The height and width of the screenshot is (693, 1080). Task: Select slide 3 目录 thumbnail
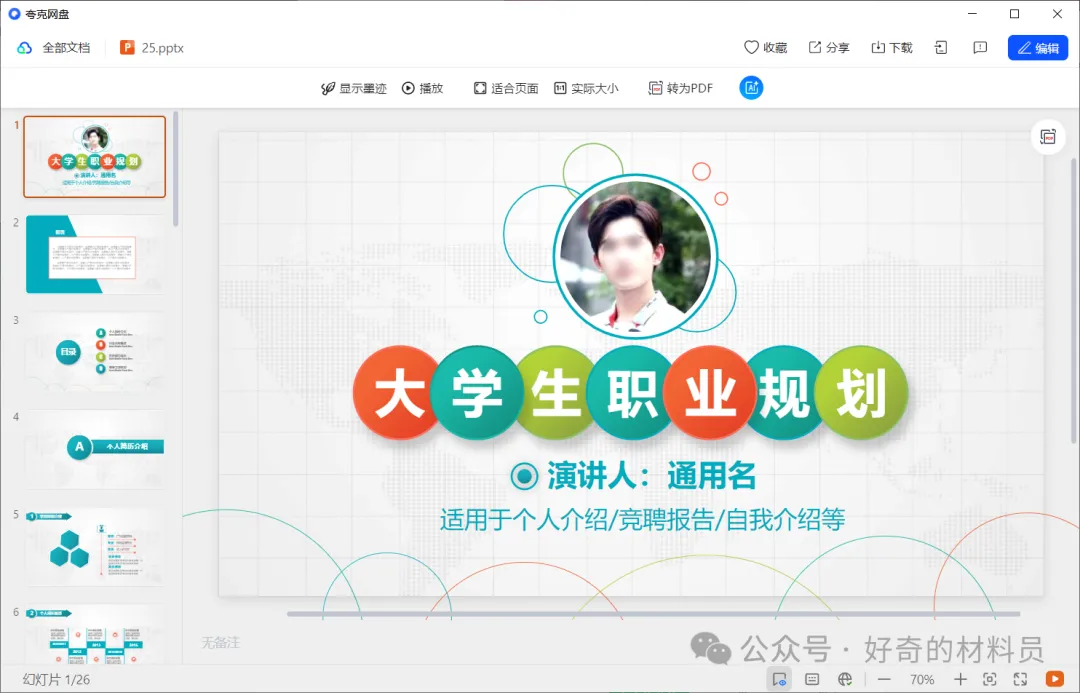pyautogui.click(x=95, y=351)
